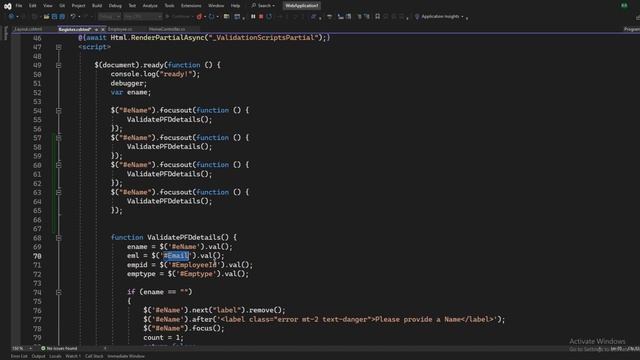Pin the Register.cshtml tab
The width and height of the screenshot is (640, 360).
tap(96, 29)
